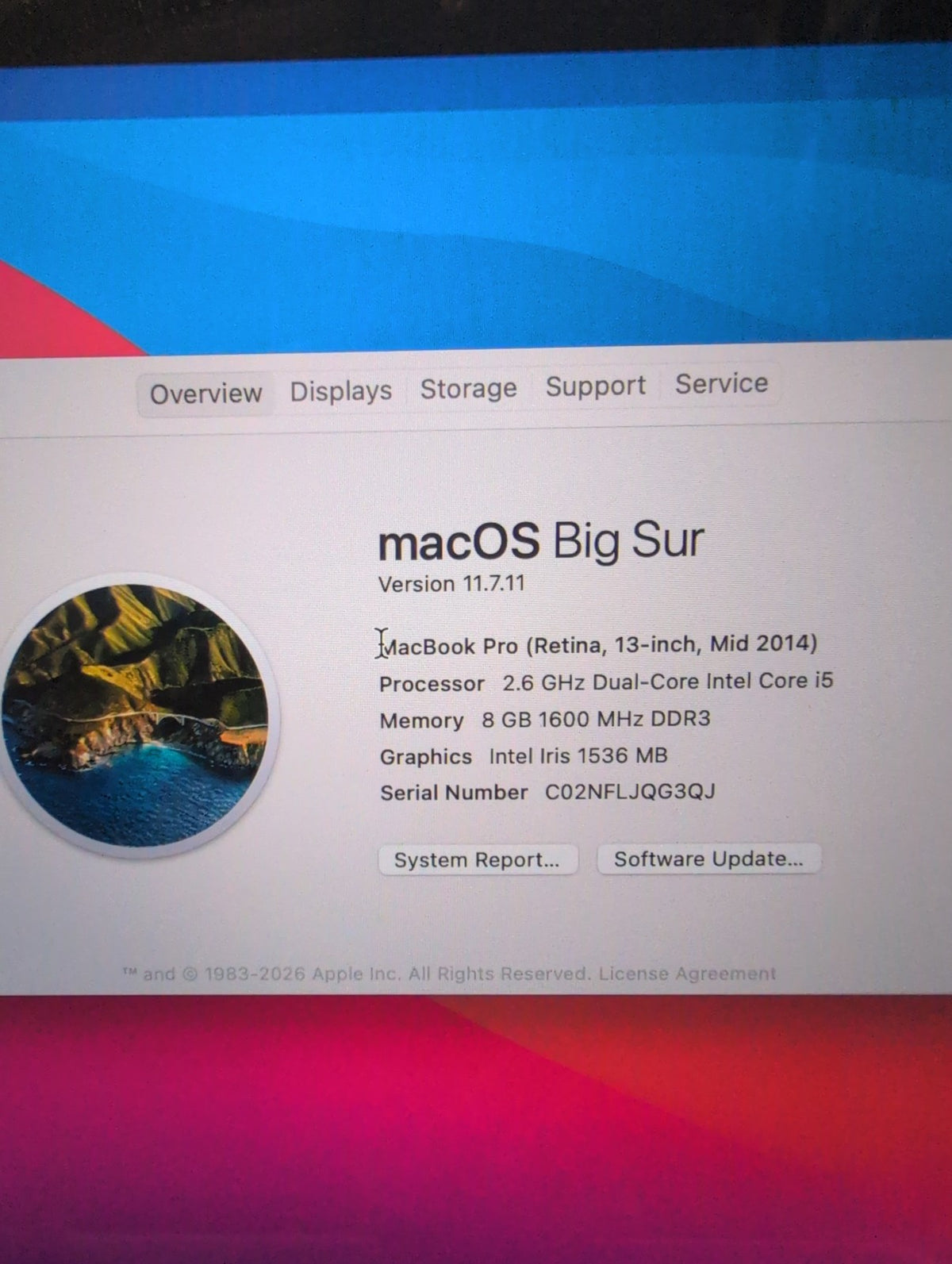952x1264 pixels.
Task: Select the 2.6 GHz Dual-Core Intel Core i5 value
Action: point(668,682)
